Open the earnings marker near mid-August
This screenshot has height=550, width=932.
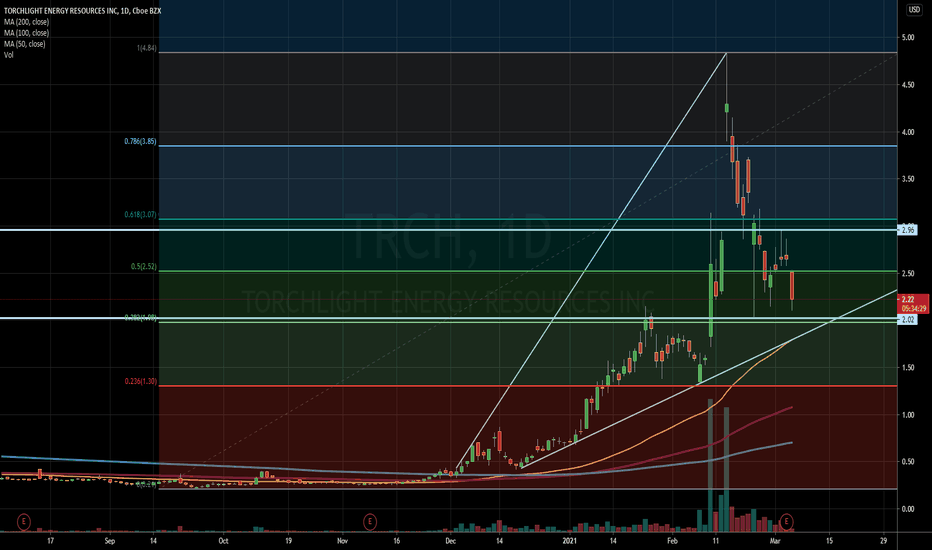tap(23, 522)
